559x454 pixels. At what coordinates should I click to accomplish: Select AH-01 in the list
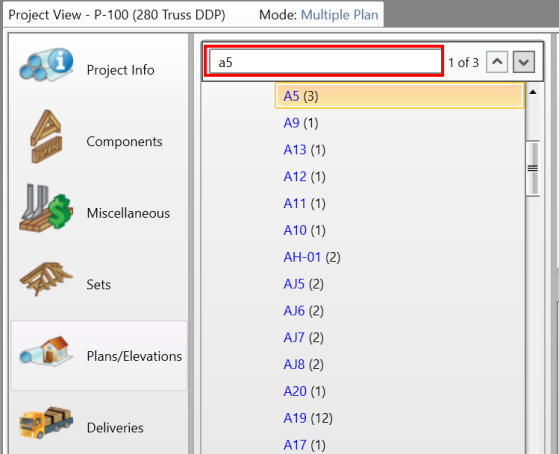pos(302,257)
